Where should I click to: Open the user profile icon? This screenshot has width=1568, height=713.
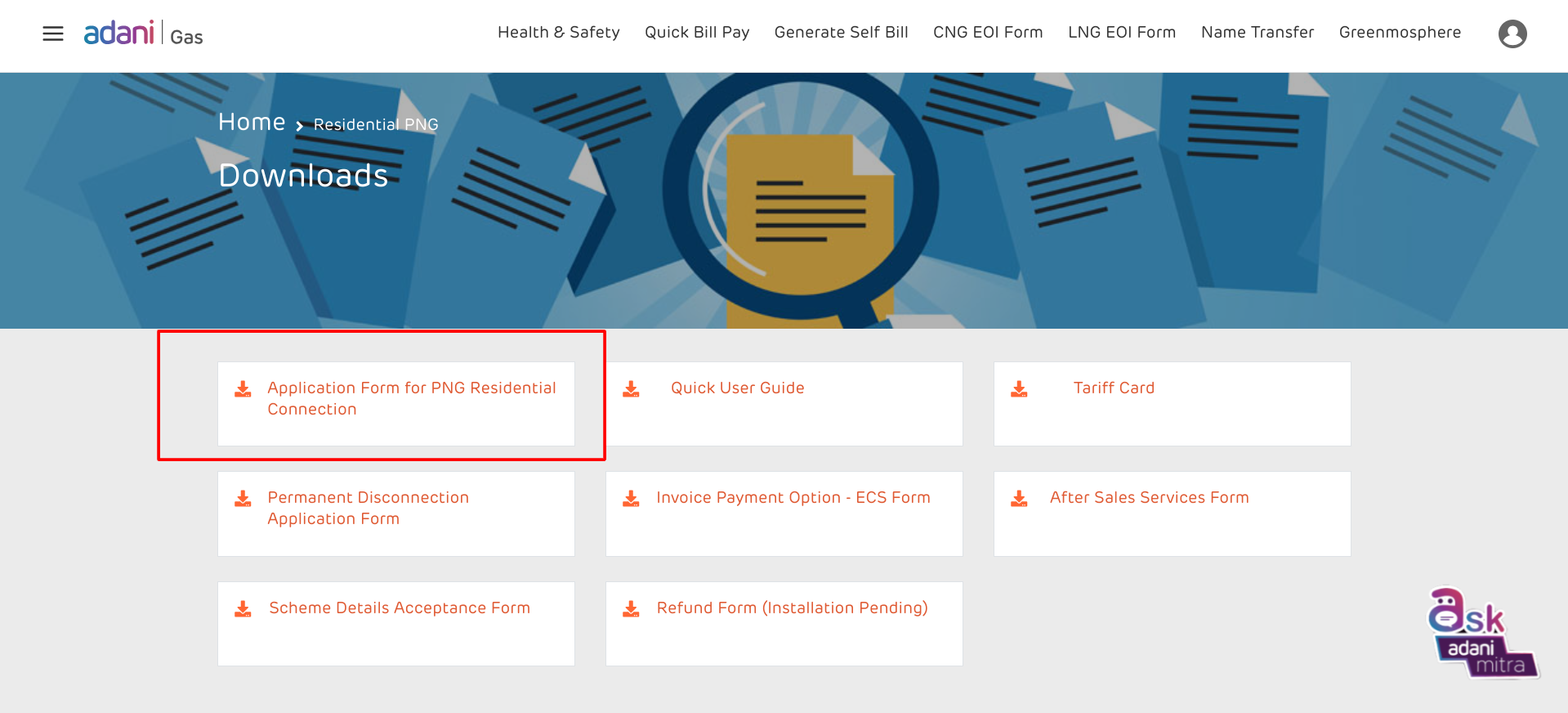[1512, 34]
